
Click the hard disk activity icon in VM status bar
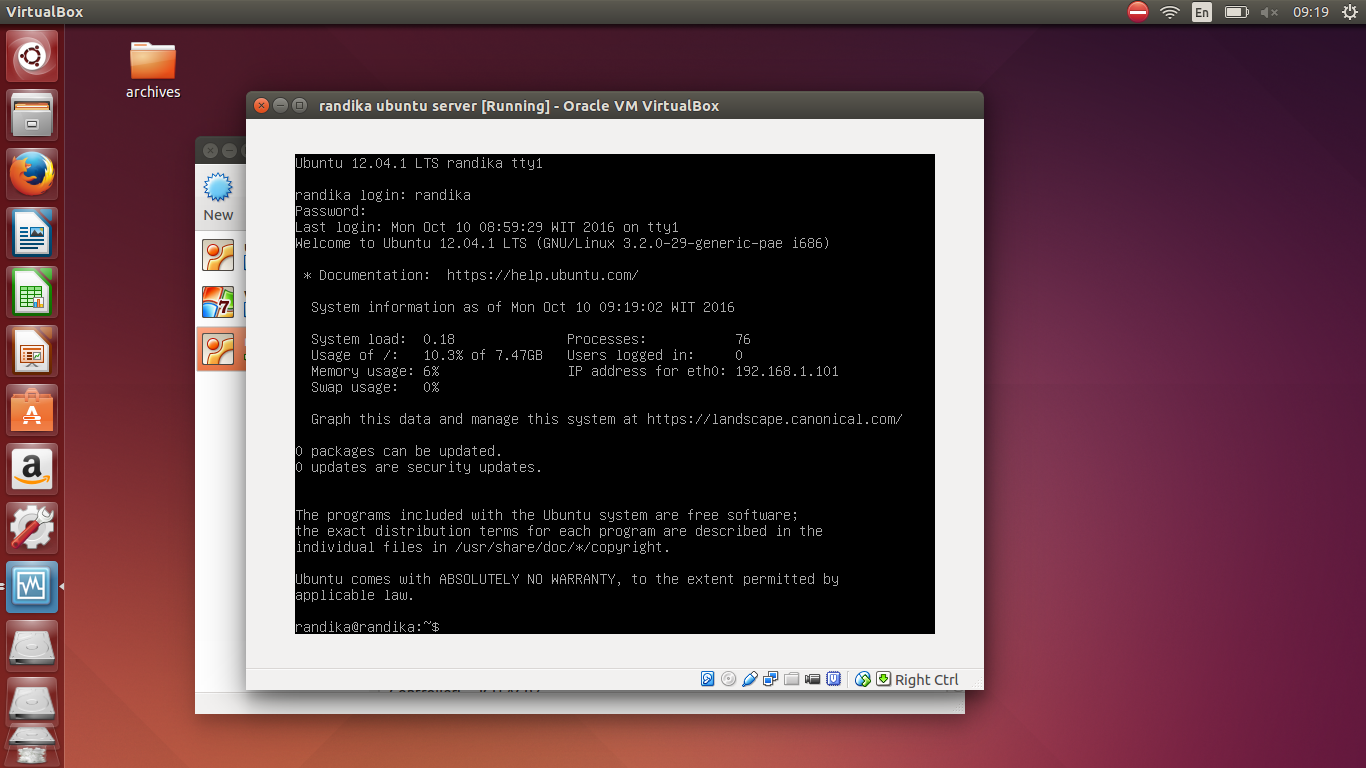(707, 678)
